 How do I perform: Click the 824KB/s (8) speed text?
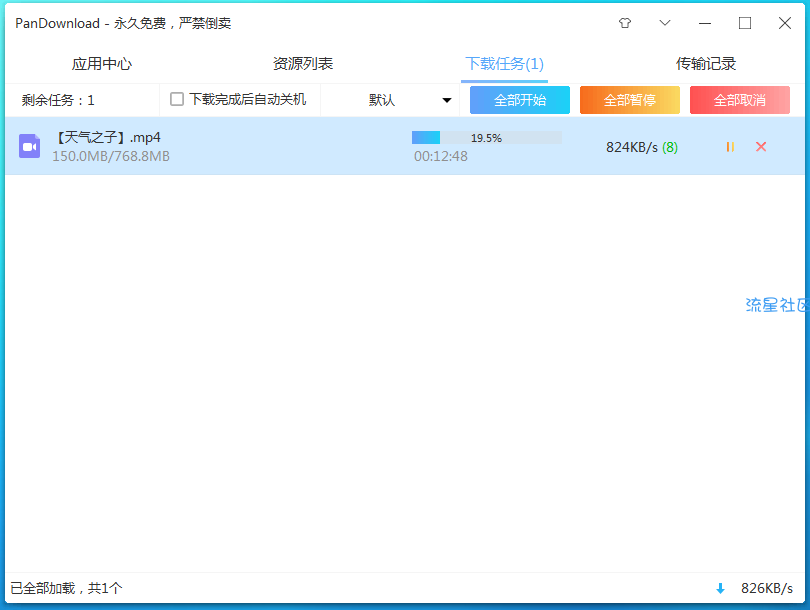click(642, 147)
